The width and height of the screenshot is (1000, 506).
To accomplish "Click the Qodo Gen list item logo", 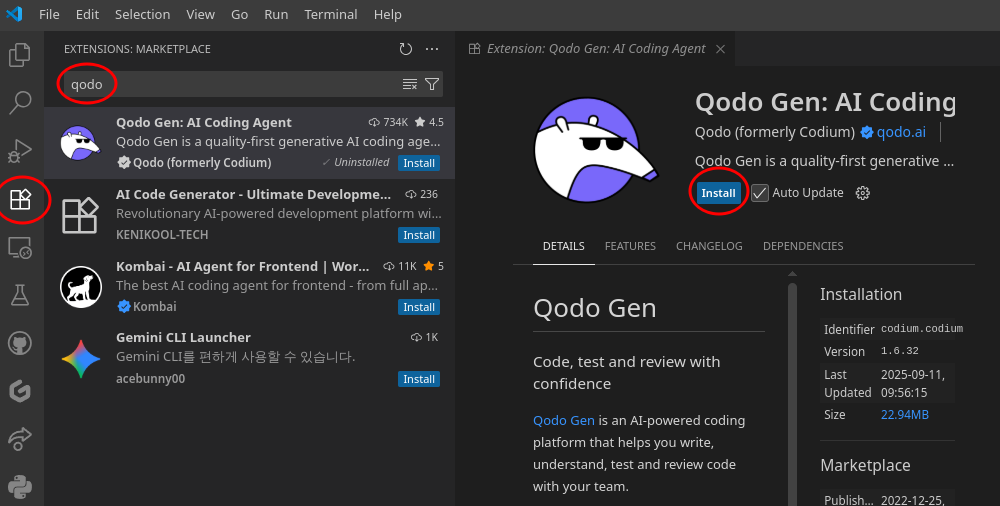I will coord(80,143).
